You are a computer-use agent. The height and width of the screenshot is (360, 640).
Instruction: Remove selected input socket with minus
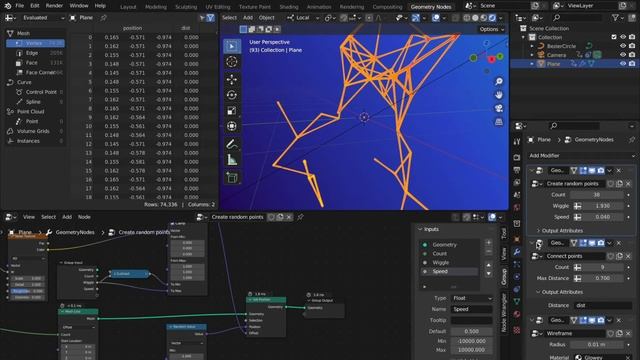tap(489, 252)
